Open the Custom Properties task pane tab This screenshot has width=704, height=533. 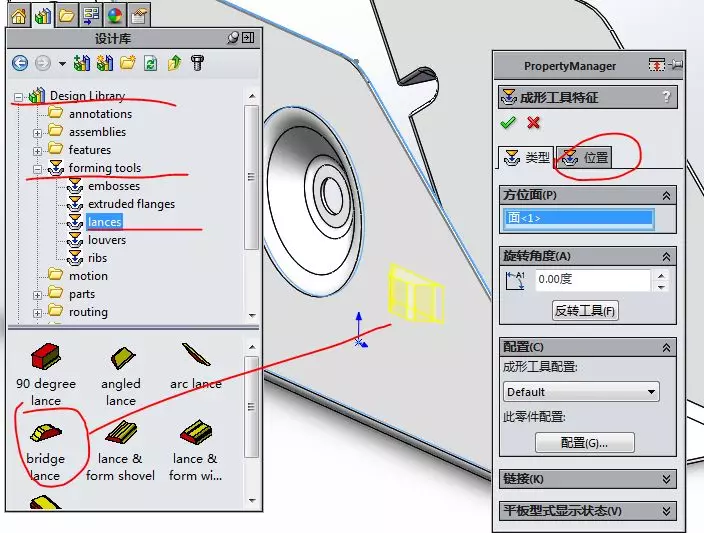click(139, 16)
